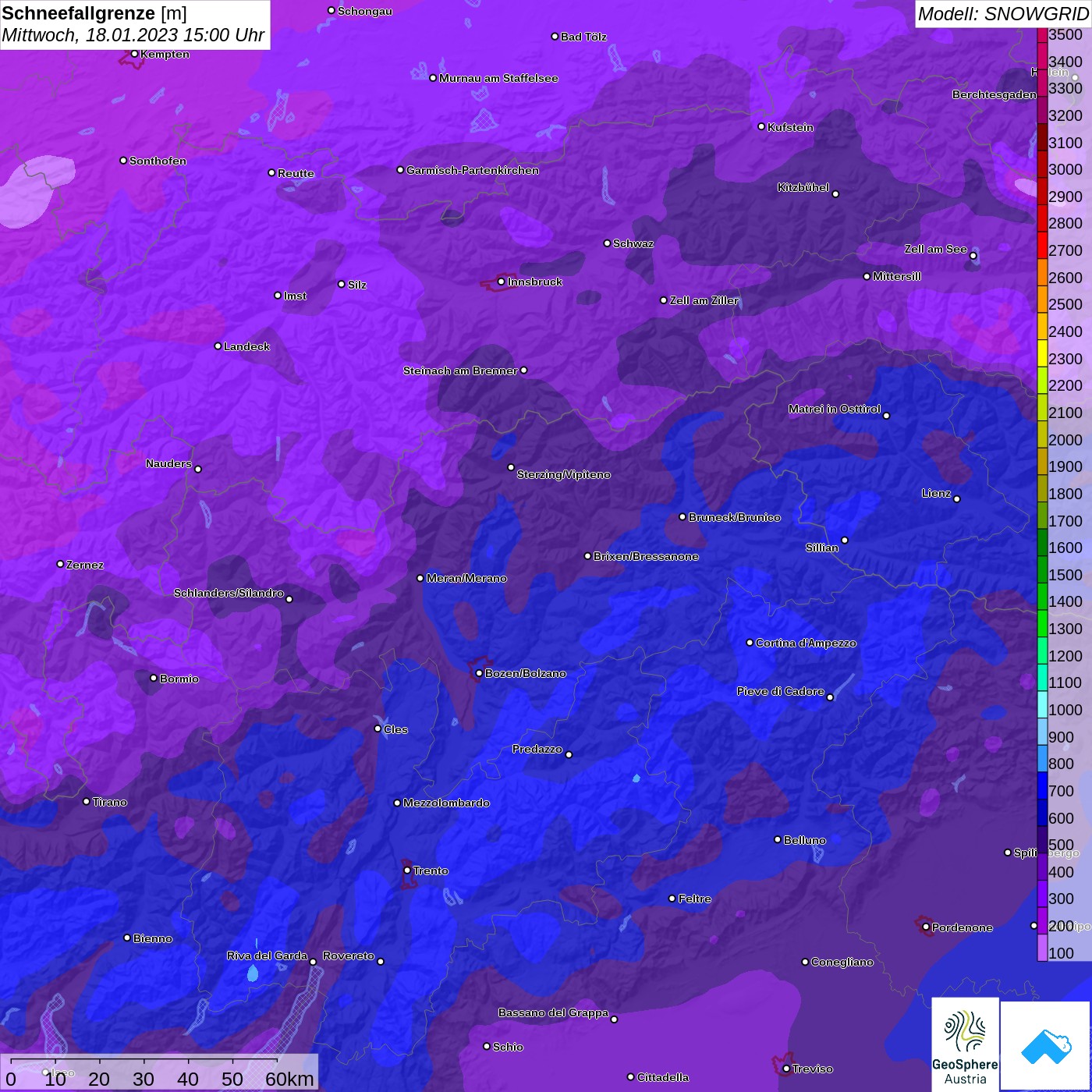
Task: Click the Matrei in Osttirol label
Action: (x=835, y=409)
